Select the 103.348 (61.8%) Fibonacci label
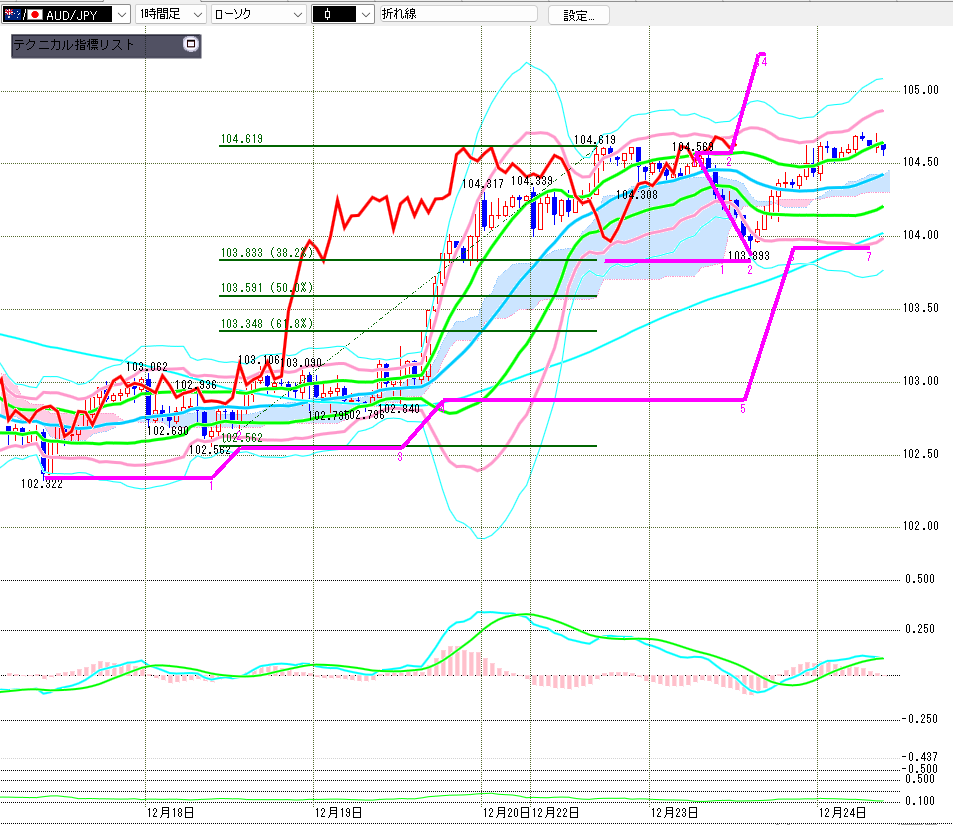This screenshot has width=953, height=825. coord(267,324)
